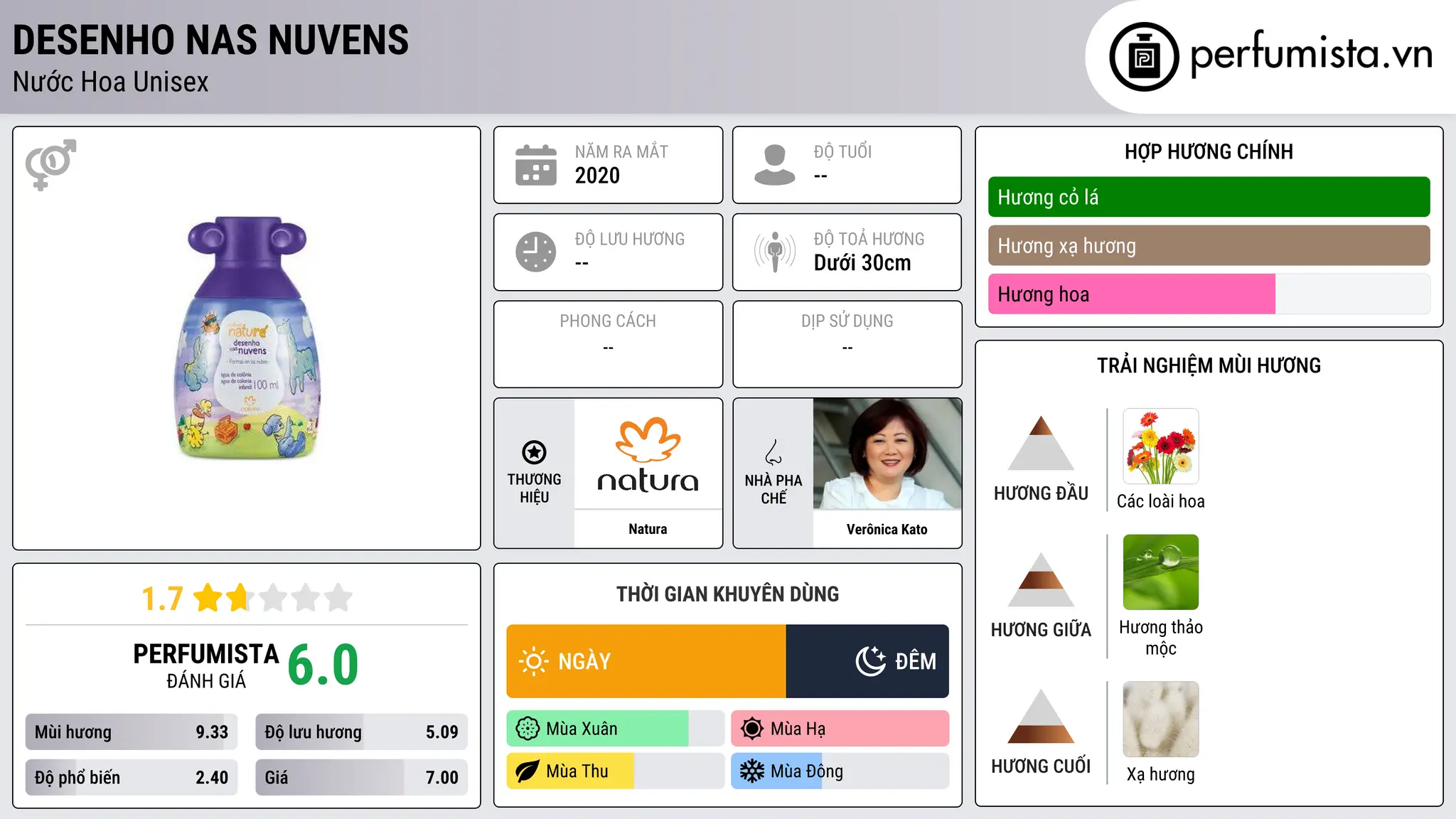Click the Các loài hoa flowers thumbnail
Image resolution: width=1456 pixels, height=819 pixels.
(x=1161, y=446)
